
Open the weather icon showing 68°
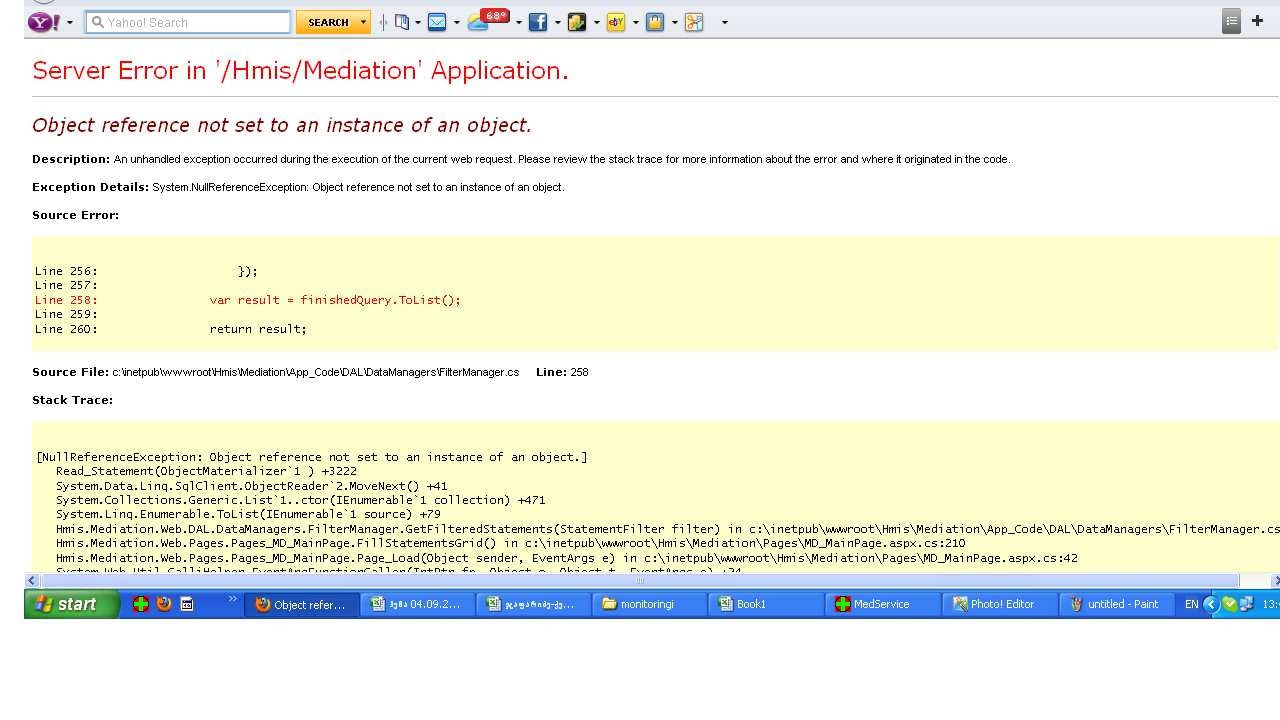pyautogui.click(x=479, y=22)
